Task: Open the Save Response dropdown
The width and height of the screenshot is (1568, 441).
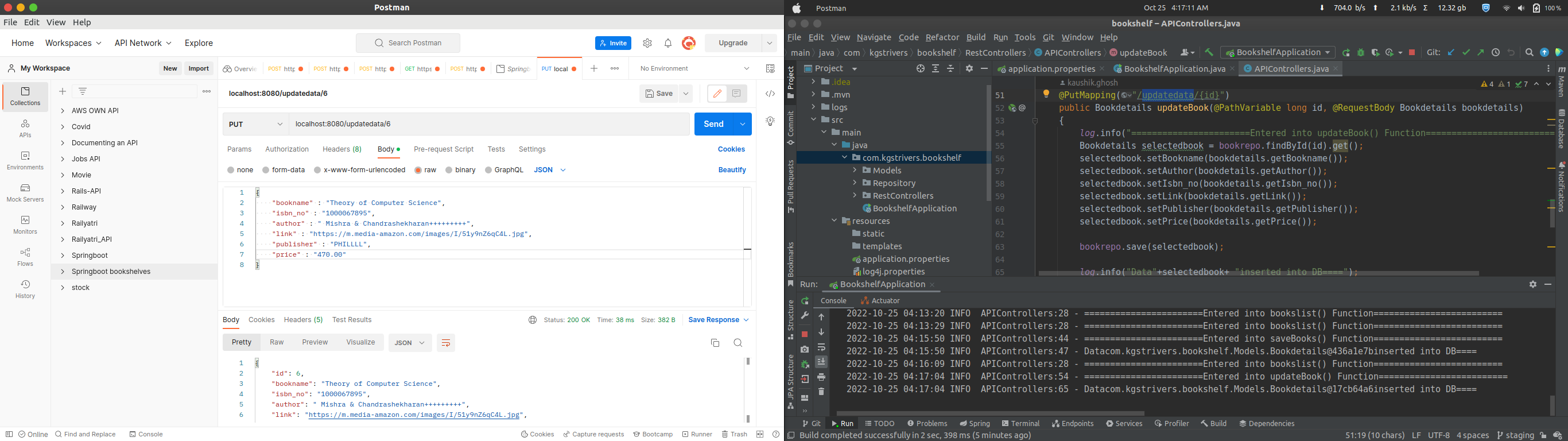Action: (718, 320)
